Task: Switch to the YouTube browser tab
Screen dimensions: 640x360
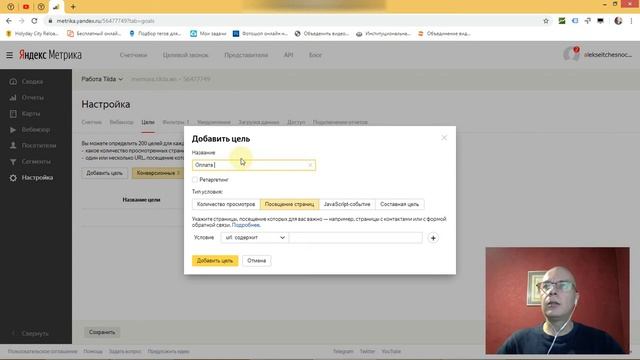Action: 26,7
